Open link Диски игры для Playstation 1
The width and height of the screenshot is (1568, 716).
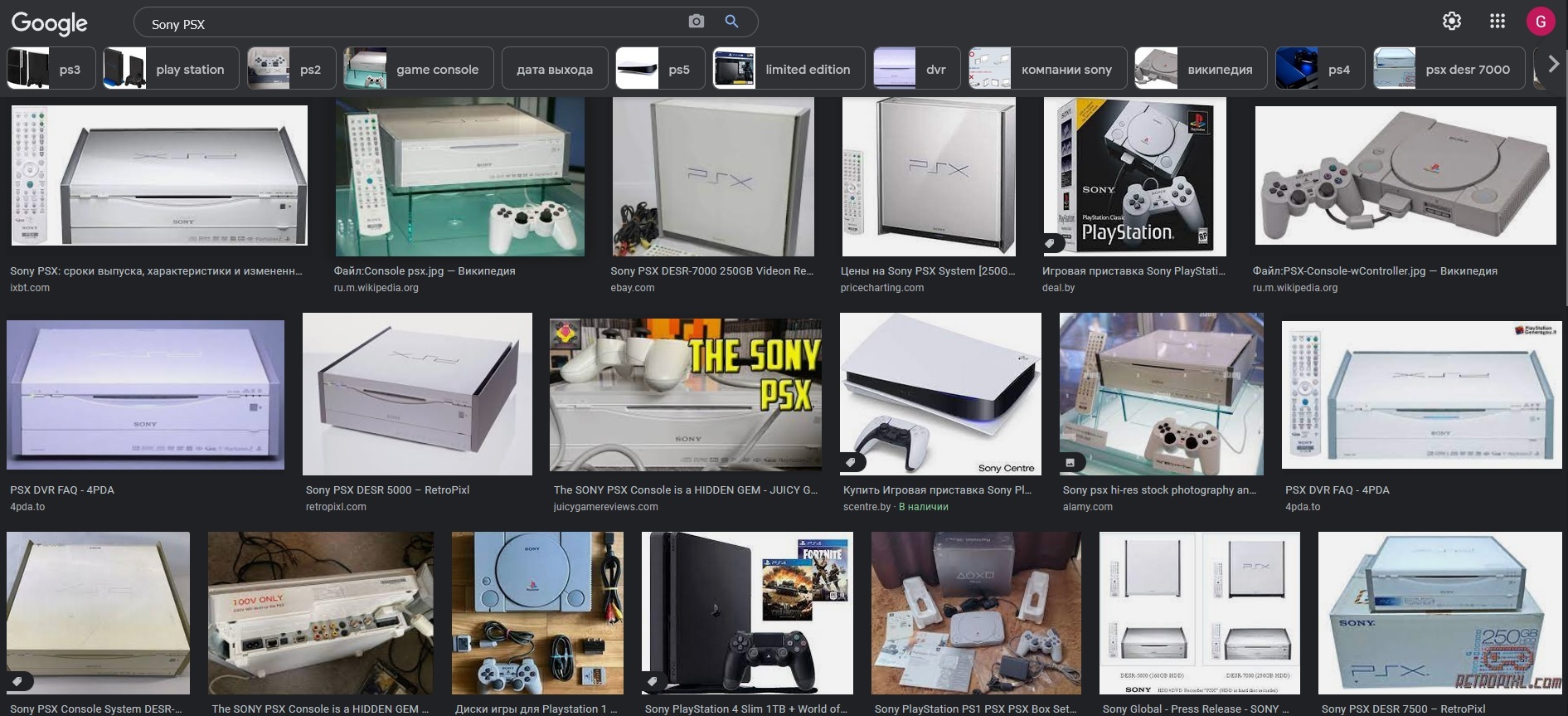[x=536, y=709]
